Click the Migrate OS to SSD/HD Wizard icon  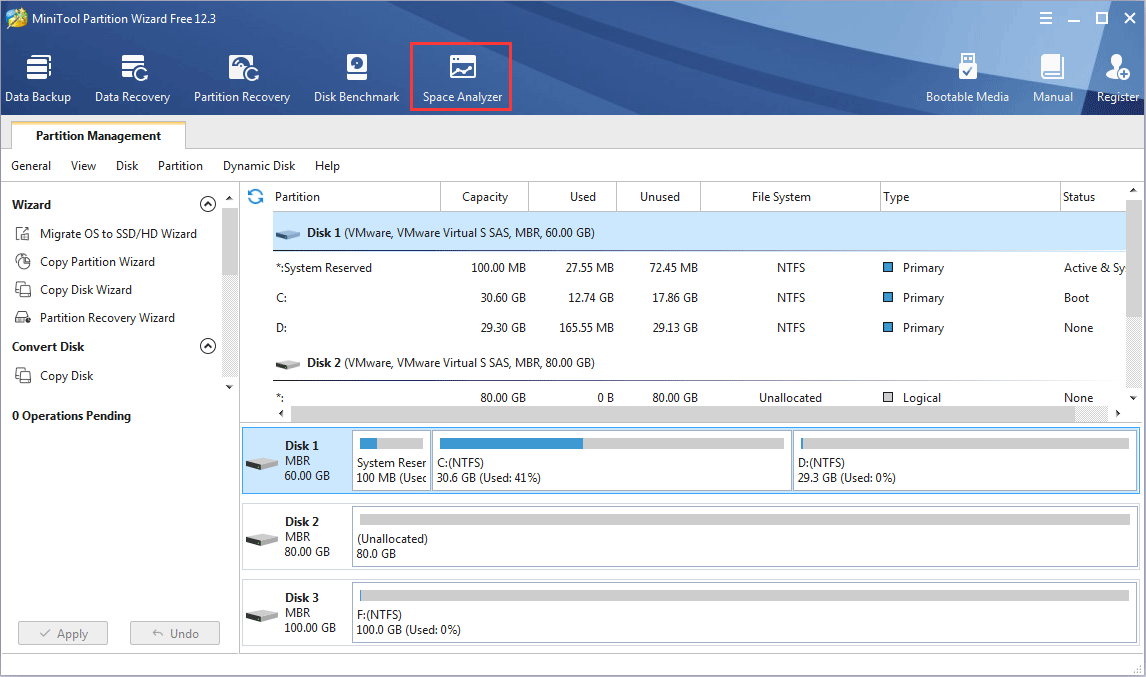coord(23,234)
